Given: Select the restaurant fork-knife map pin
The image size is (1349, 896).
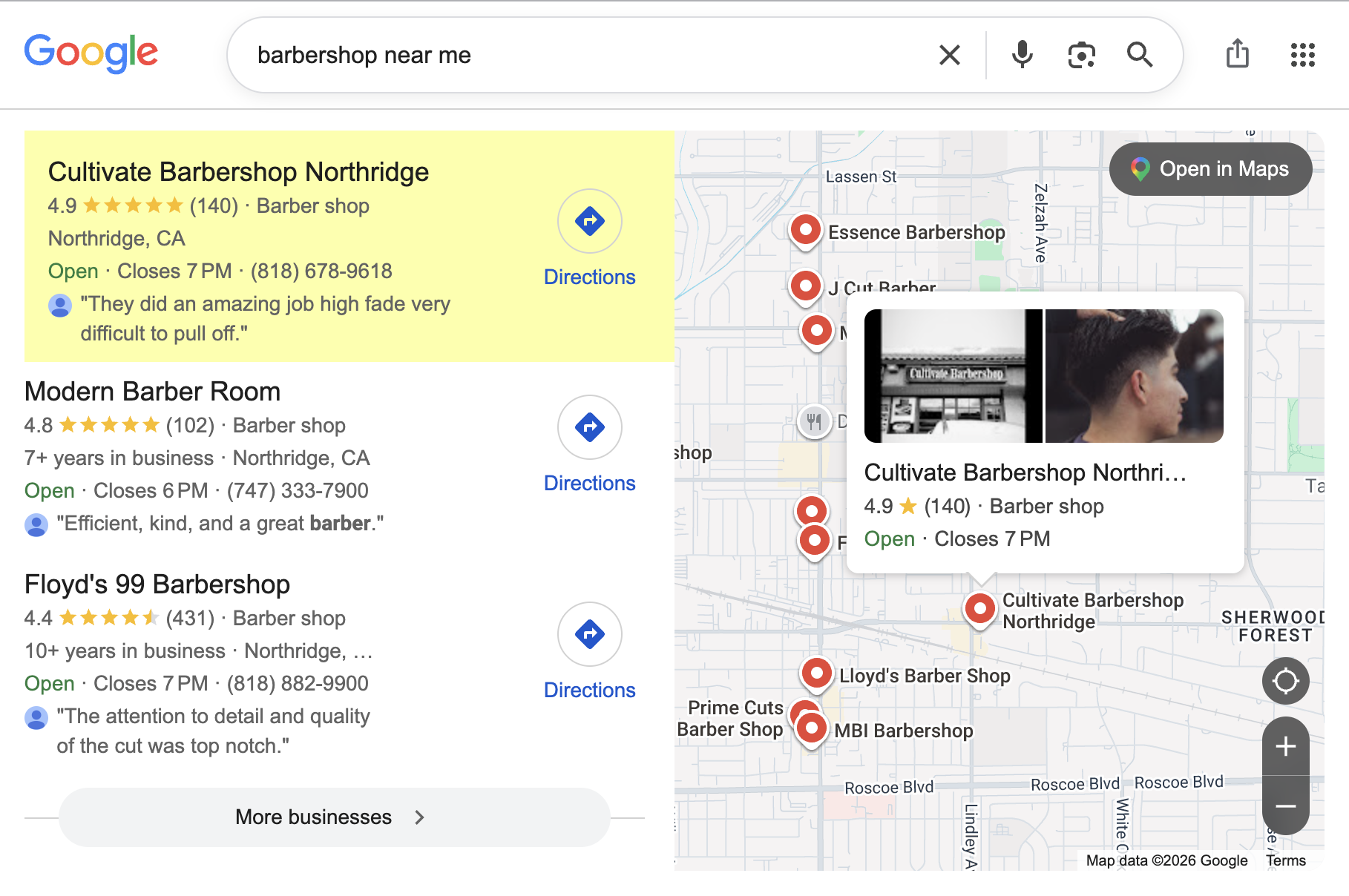Looking at the screenshot, I should coord(815,422).
